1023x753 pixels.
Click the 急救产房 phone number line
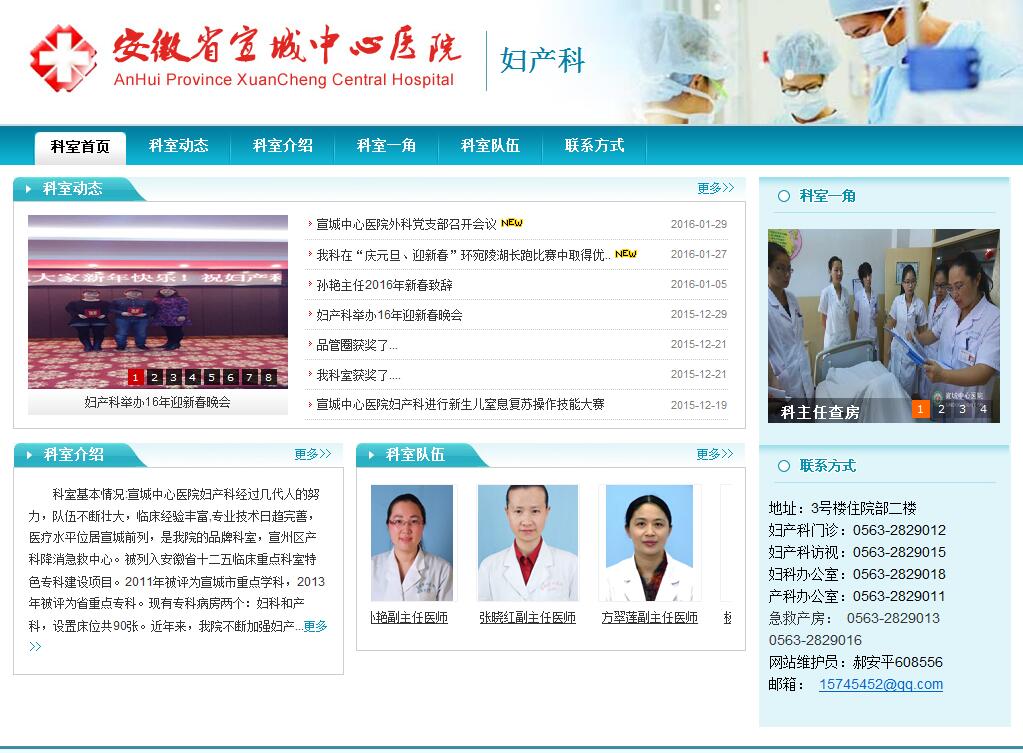[854, 618]
